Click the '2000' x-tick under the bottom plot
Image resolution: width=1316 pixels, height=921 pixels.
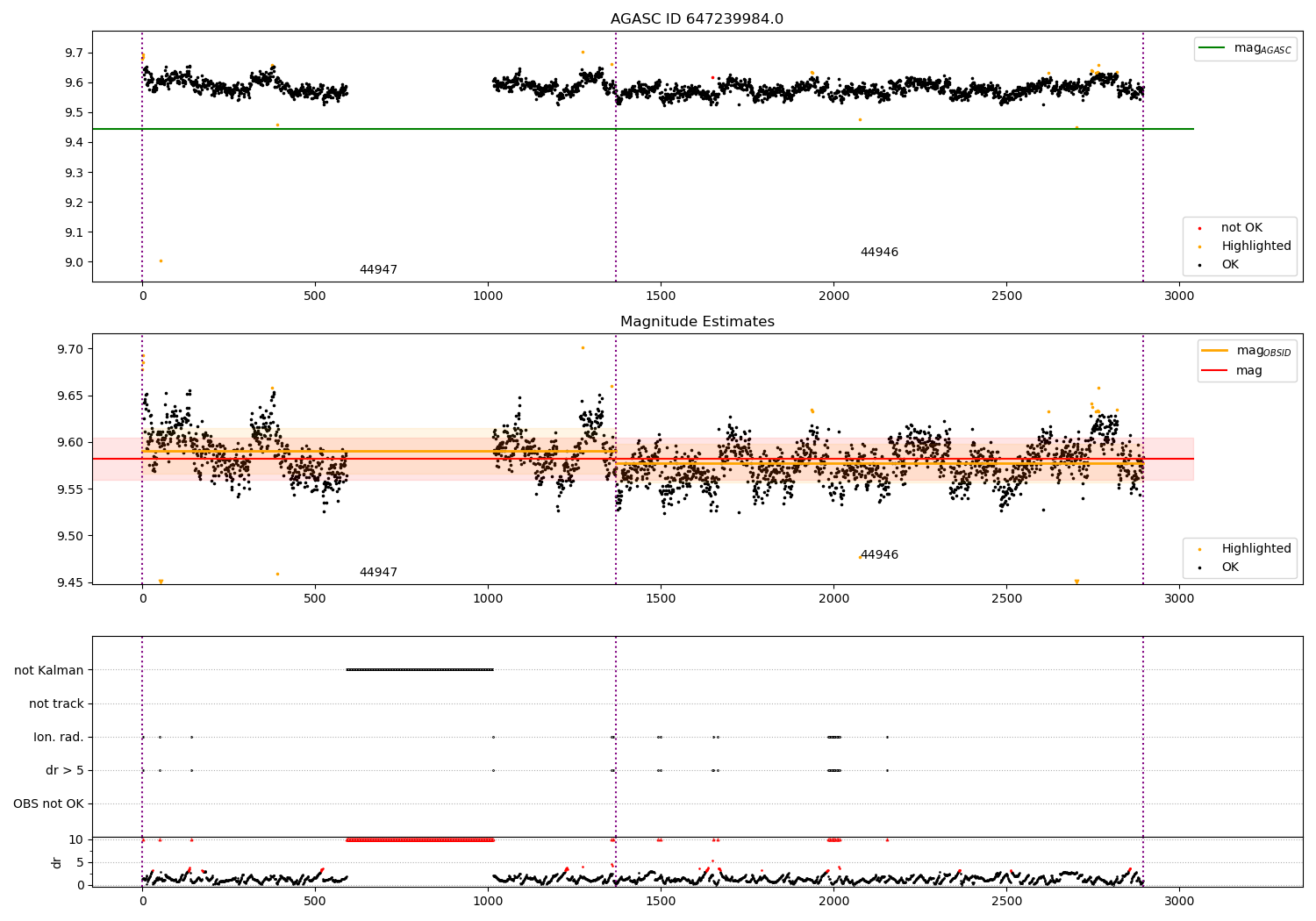click(833, 901)
